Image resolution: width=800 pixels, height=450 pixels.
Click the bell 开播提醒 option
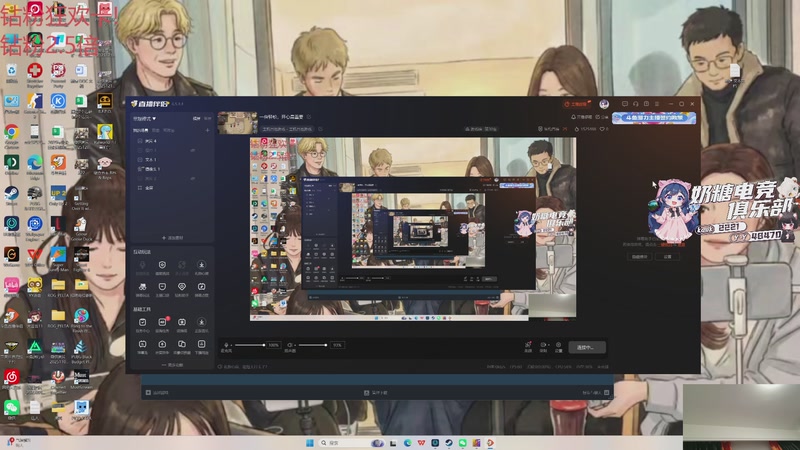point(582,117)
